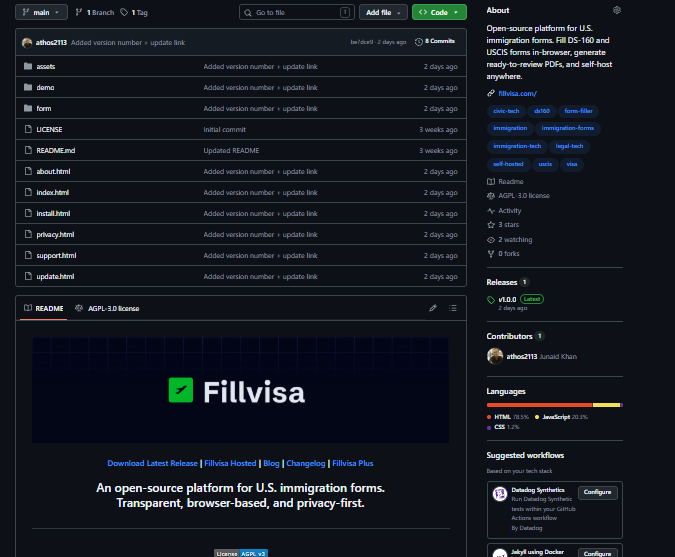Open install.html file

(x=53, y=214)
